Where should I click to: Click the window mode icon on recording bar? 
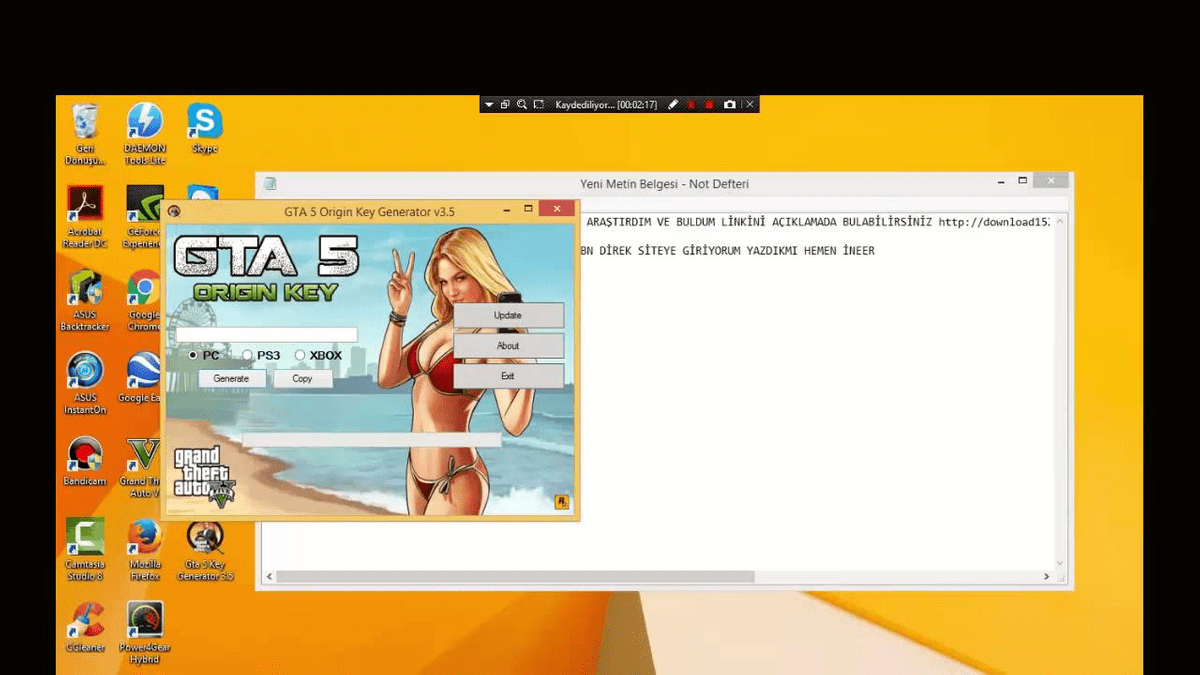coord(505,104)
